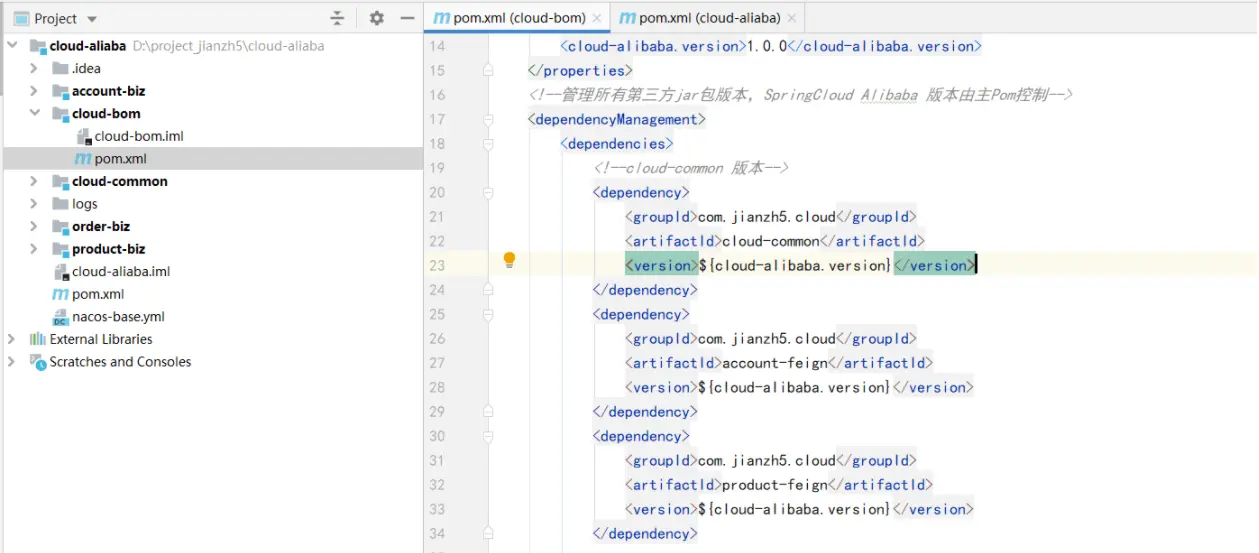Expand the logs folder
This screenshot has width=1259, height=553.
pos(34,204)
